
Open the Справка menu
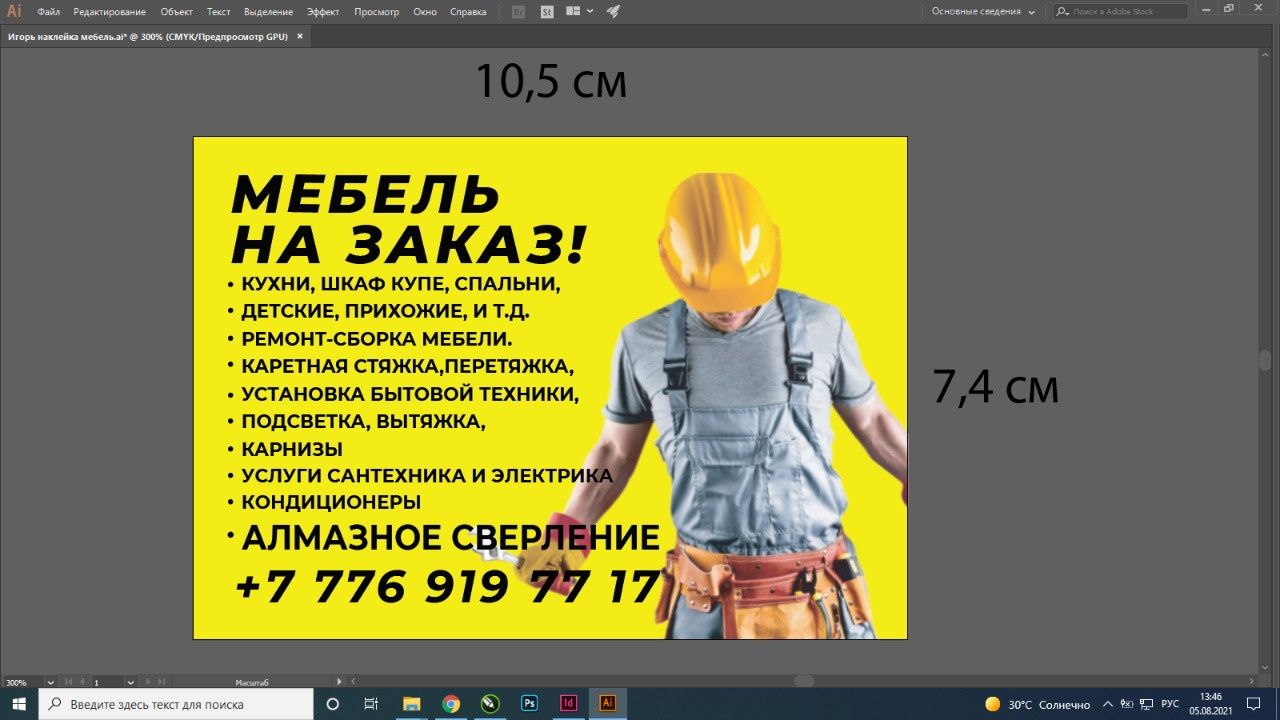tap(468, 12)
